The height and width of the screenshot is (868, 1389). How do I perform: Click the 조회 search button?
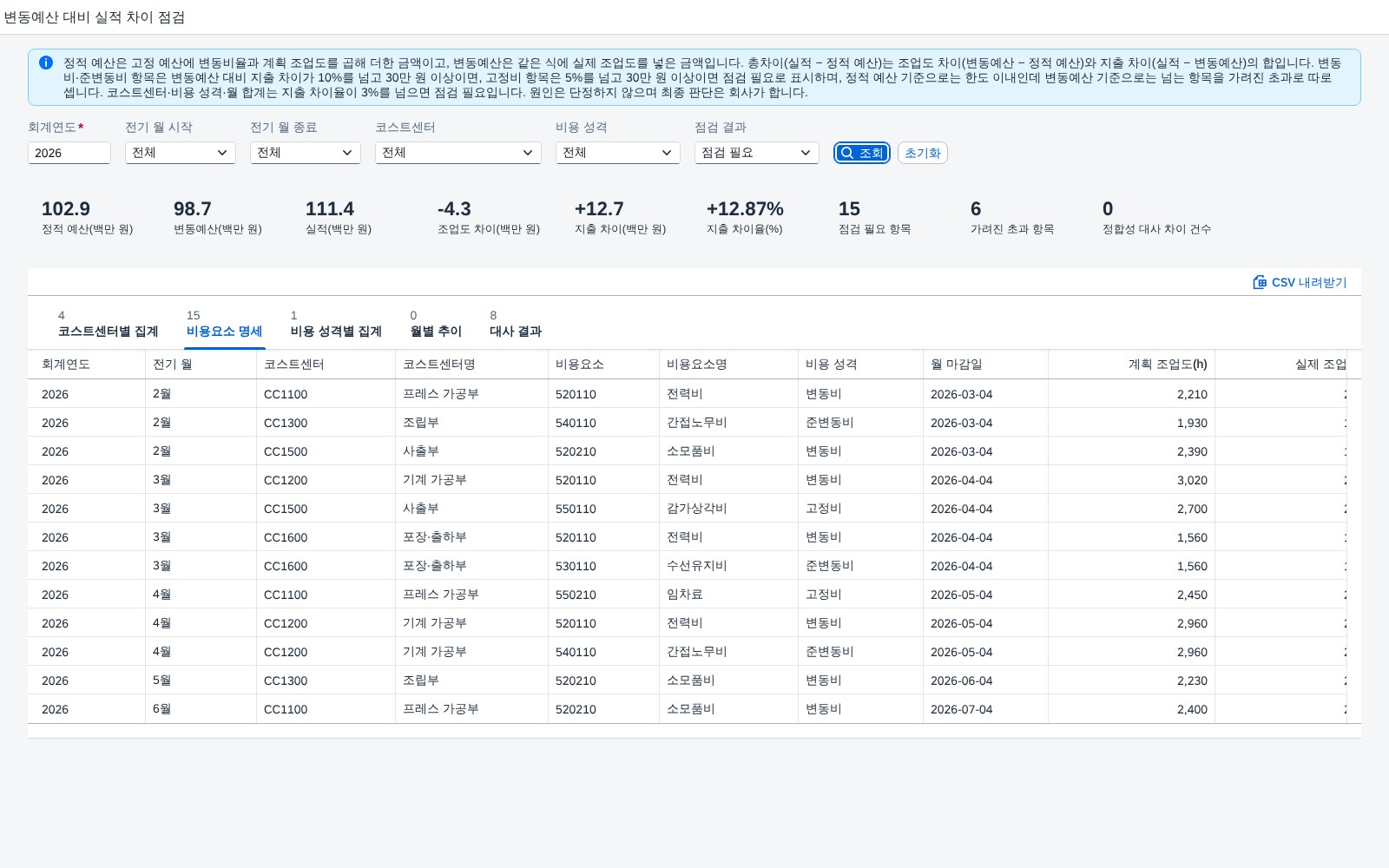tap(862, 153)
